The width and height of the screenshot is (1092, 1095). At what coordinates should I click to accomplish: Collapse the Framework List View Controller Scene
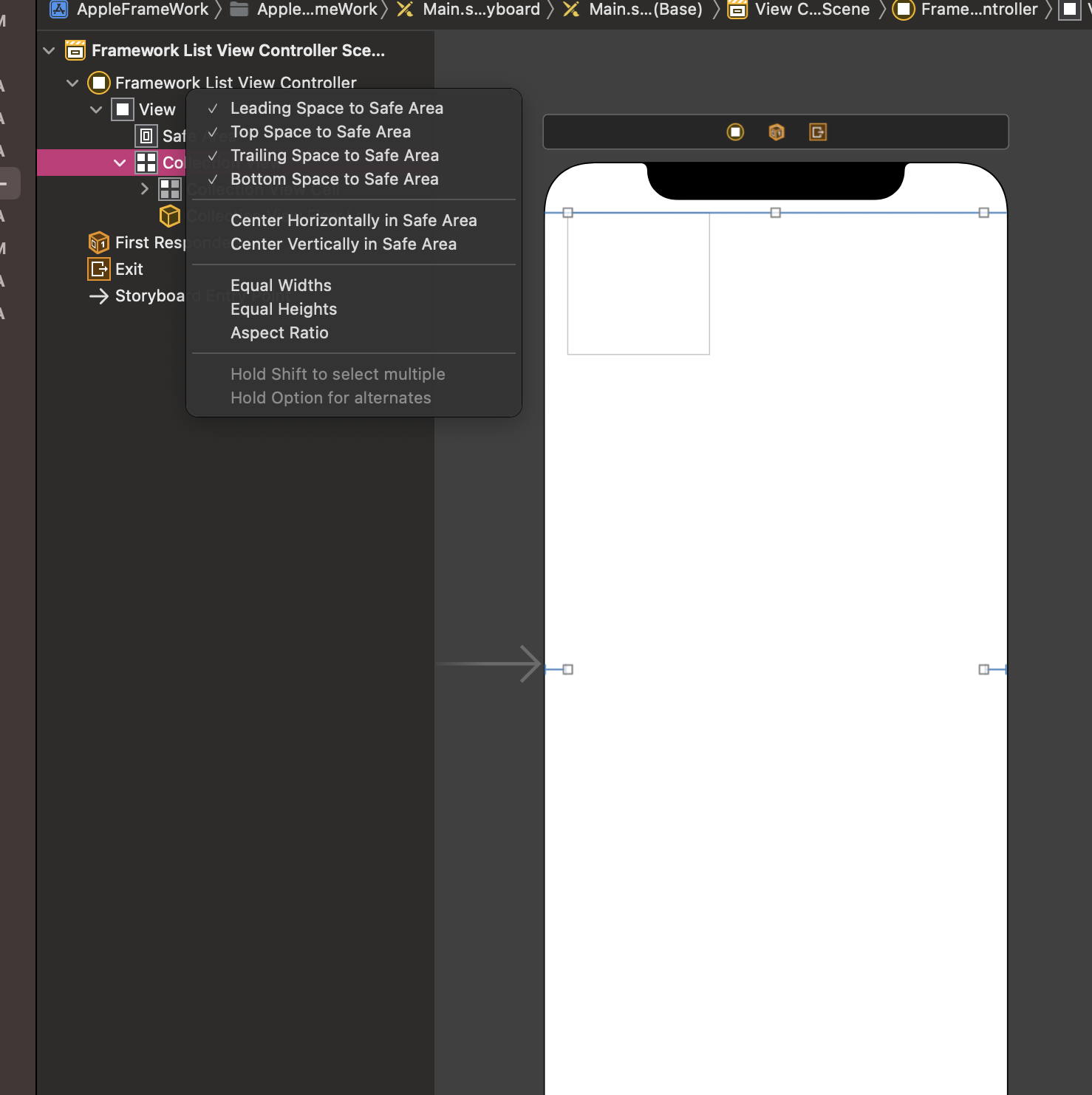[49, 50]
